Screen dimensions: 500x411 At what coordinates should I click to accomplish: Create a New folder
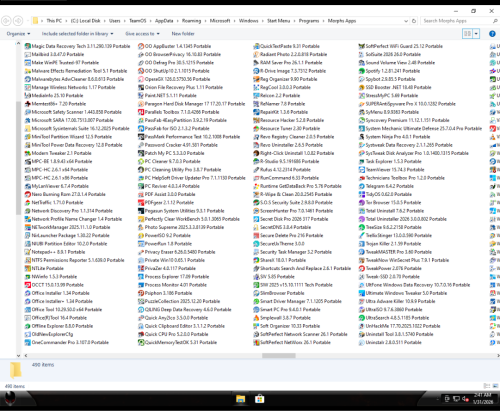pyautogui.click(x=183, y=34)
